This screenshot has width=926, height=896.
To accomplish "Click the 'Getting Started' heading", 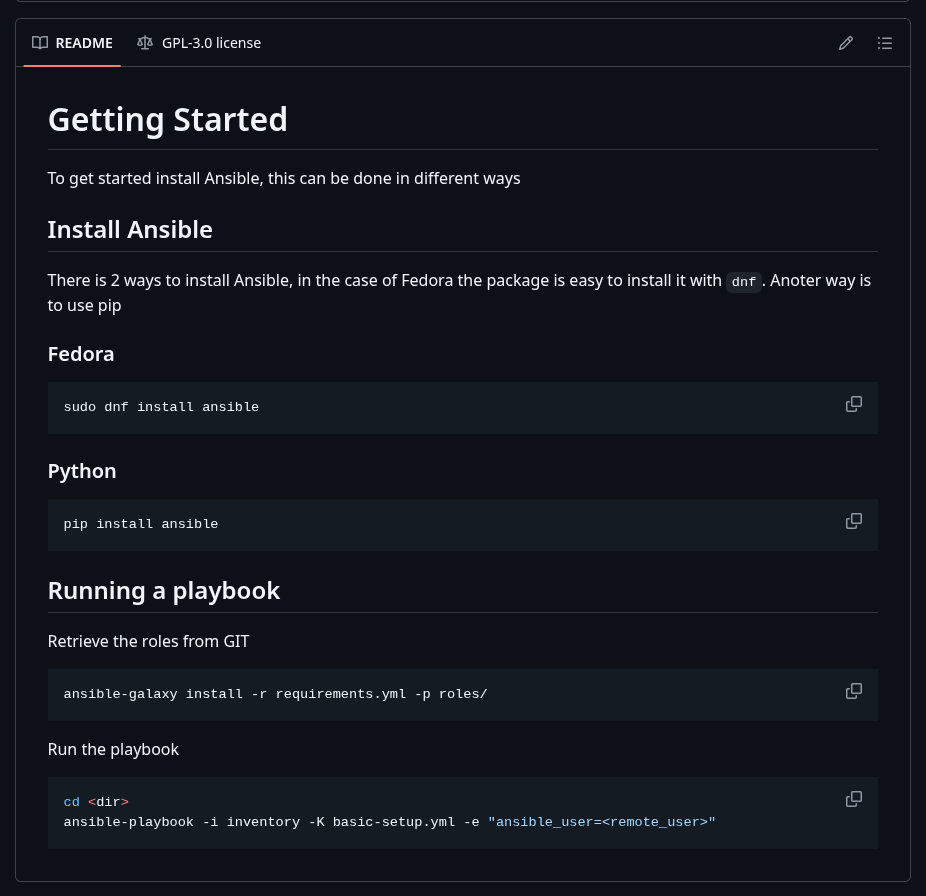I will click(167, 120).
